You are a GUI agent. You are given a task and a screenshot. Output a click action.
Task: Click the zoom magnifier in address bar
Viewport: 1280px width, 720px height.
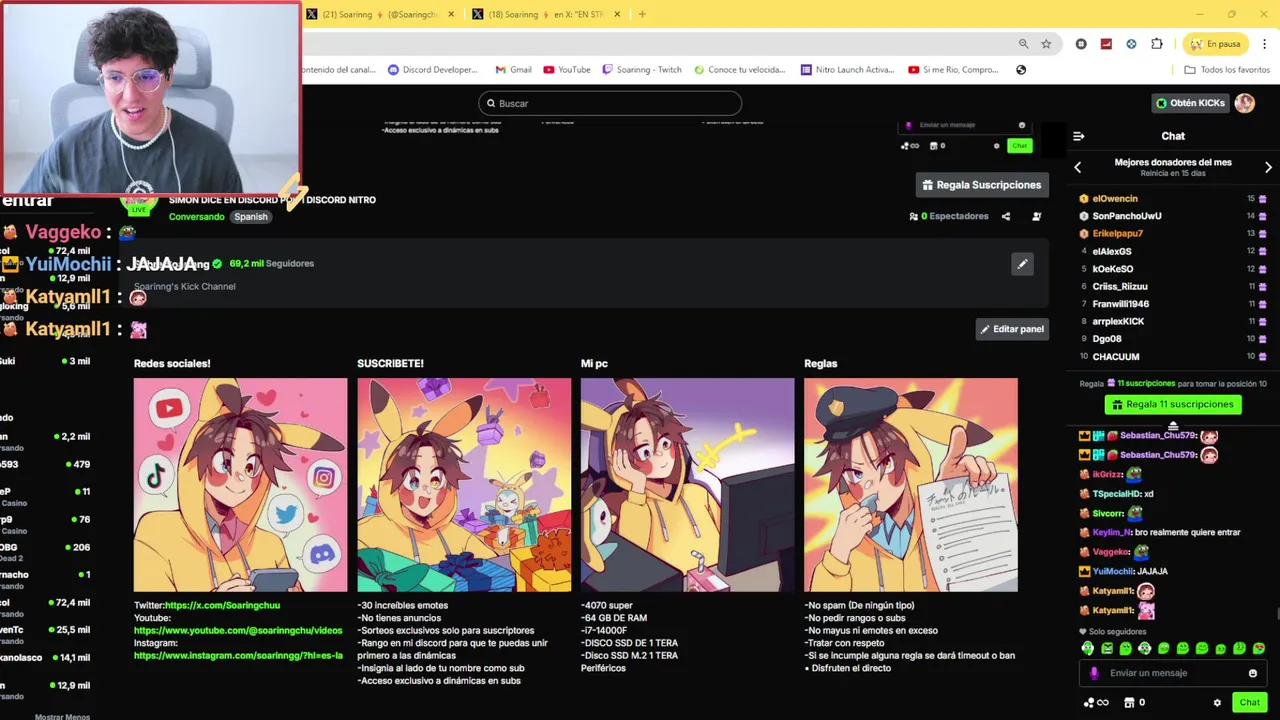tap(1023, 44)
